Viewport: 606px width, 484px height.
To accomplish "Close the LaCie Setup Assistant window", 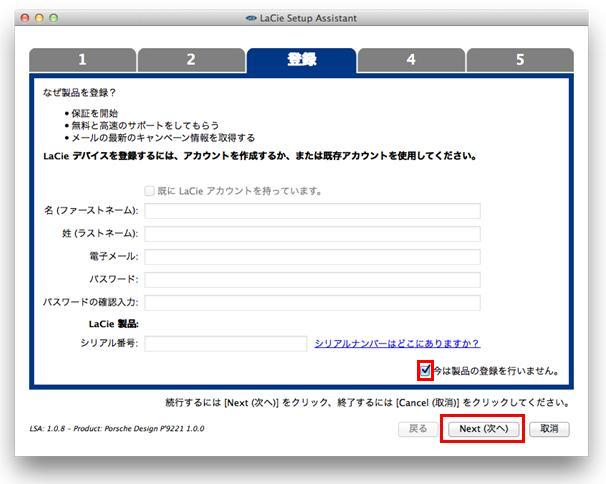I will (25, 18).
